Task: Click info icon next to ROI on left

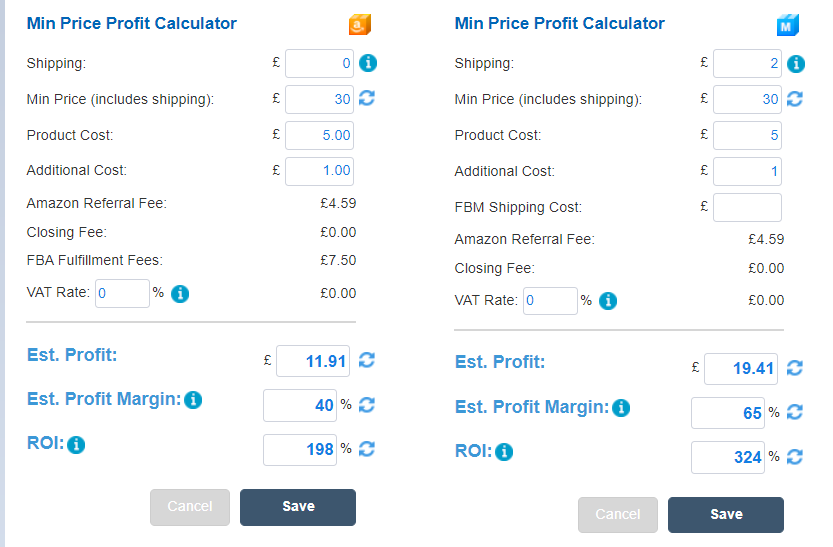Action: pos(76,445)
